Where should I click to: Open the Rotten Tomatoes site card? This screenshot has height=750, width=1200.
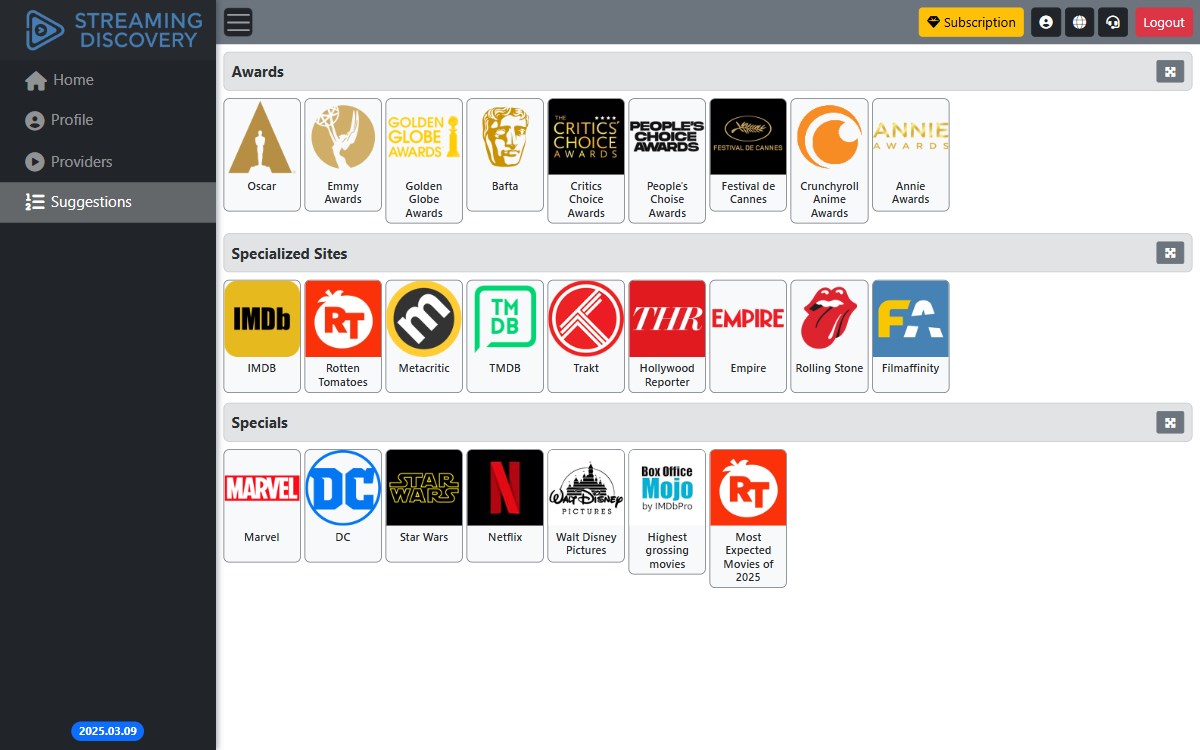[x=343, y=336]
